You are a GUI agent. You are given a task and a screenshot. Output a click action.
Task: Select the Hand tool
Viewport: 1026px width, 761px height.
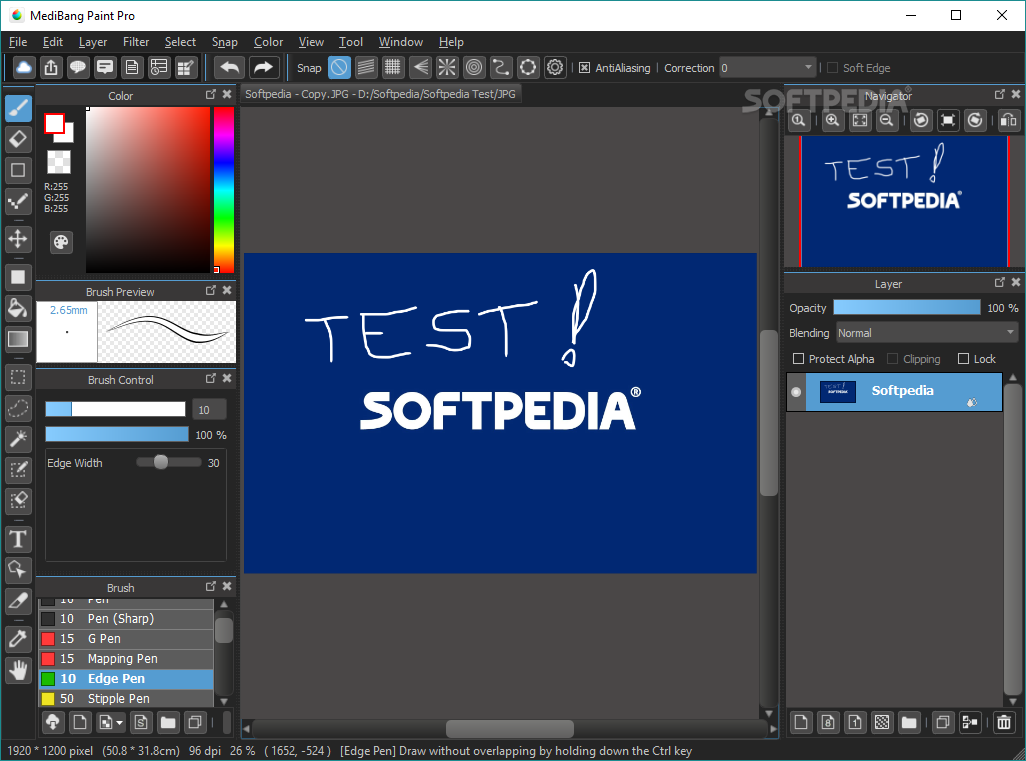pyautogui.click(x=18, y=670)
